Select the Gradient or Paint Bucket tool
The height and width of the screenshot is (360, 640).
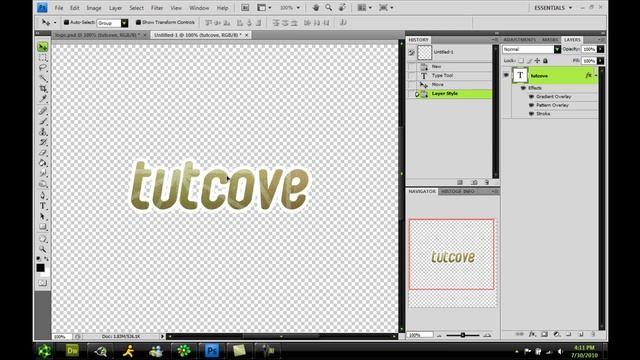coord(42,163)
